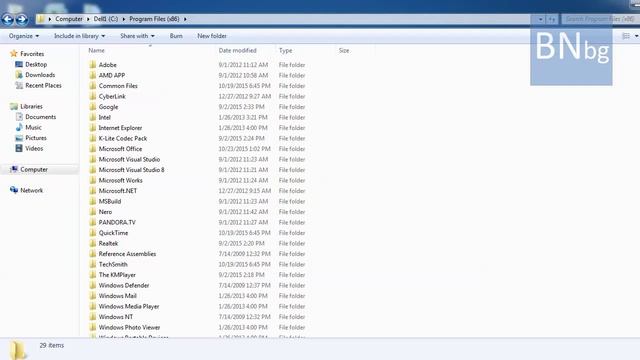This screenshot has width=640, height=360.
Task: Select the Microsoft.NET folder
Action: click(118, 191)
